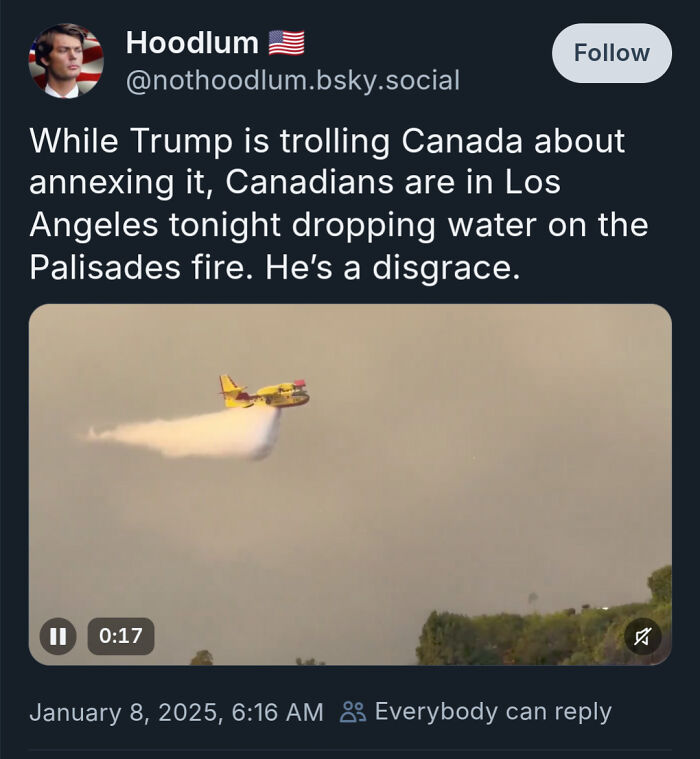Image resolution: width=700 pixels, height=759 pixels.
Task: Click the US flag emoji beside Hoodlum
Action: coord(287,43)
